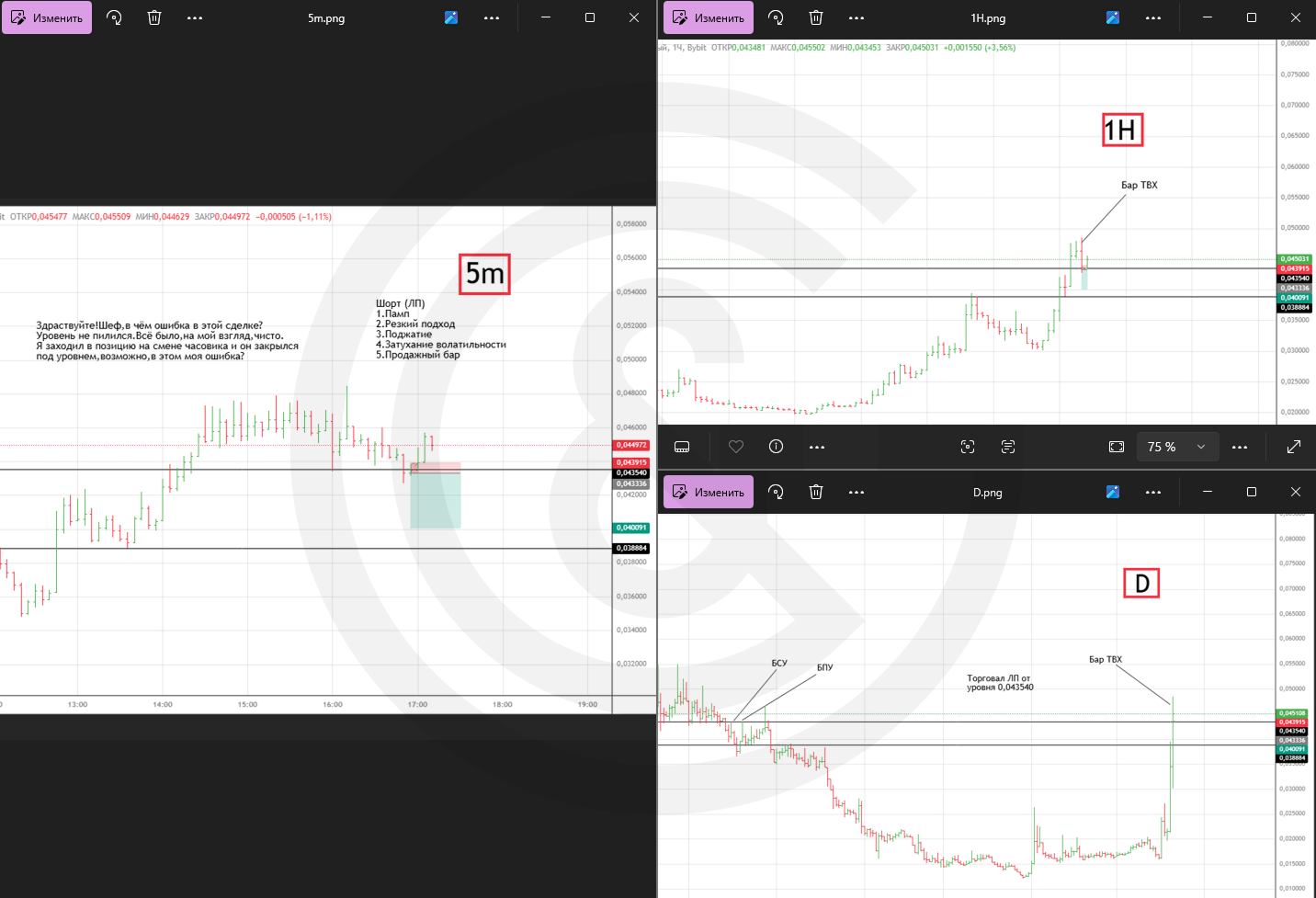Rotate the image in the 5m.png window
Screen dimensions: 1316x898
[x=115, y=17]
